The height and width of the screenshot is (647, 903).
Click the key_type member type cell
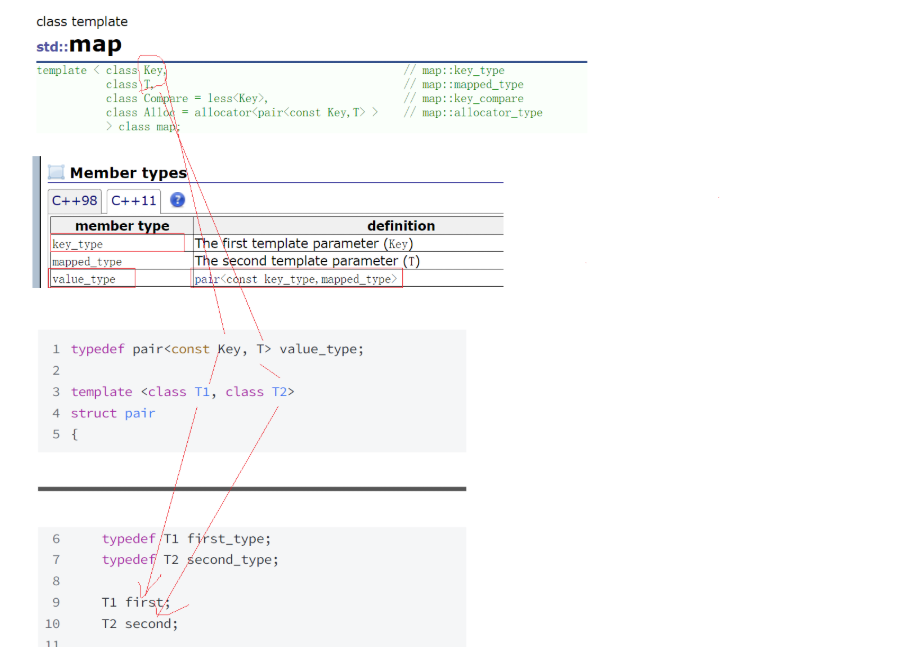(122, 244)
